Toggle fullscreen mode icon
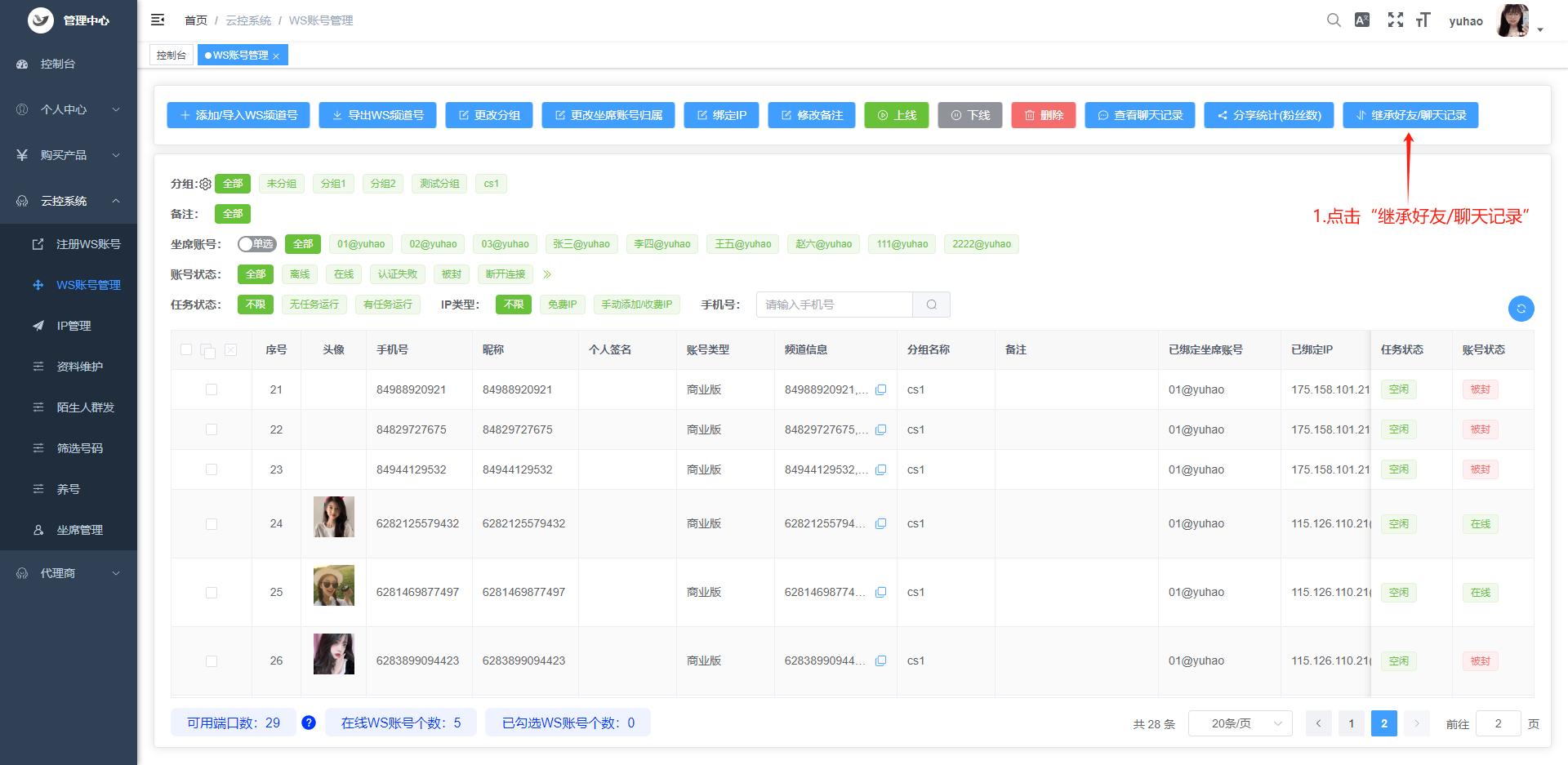The image size is (1568, 765). 1395,20
